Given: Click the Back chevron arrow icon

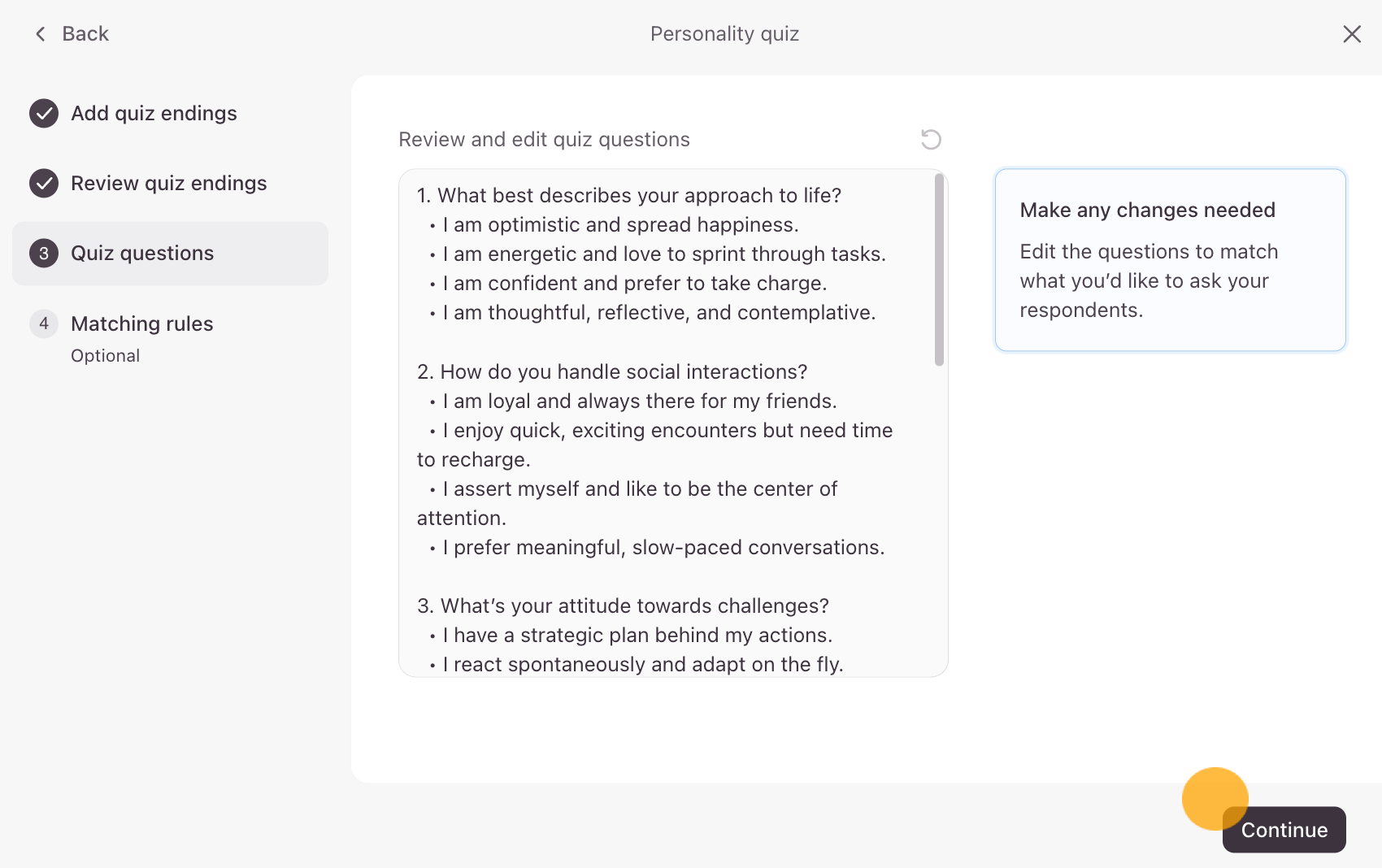Looking at the screenshot, I should coord(40,34).
